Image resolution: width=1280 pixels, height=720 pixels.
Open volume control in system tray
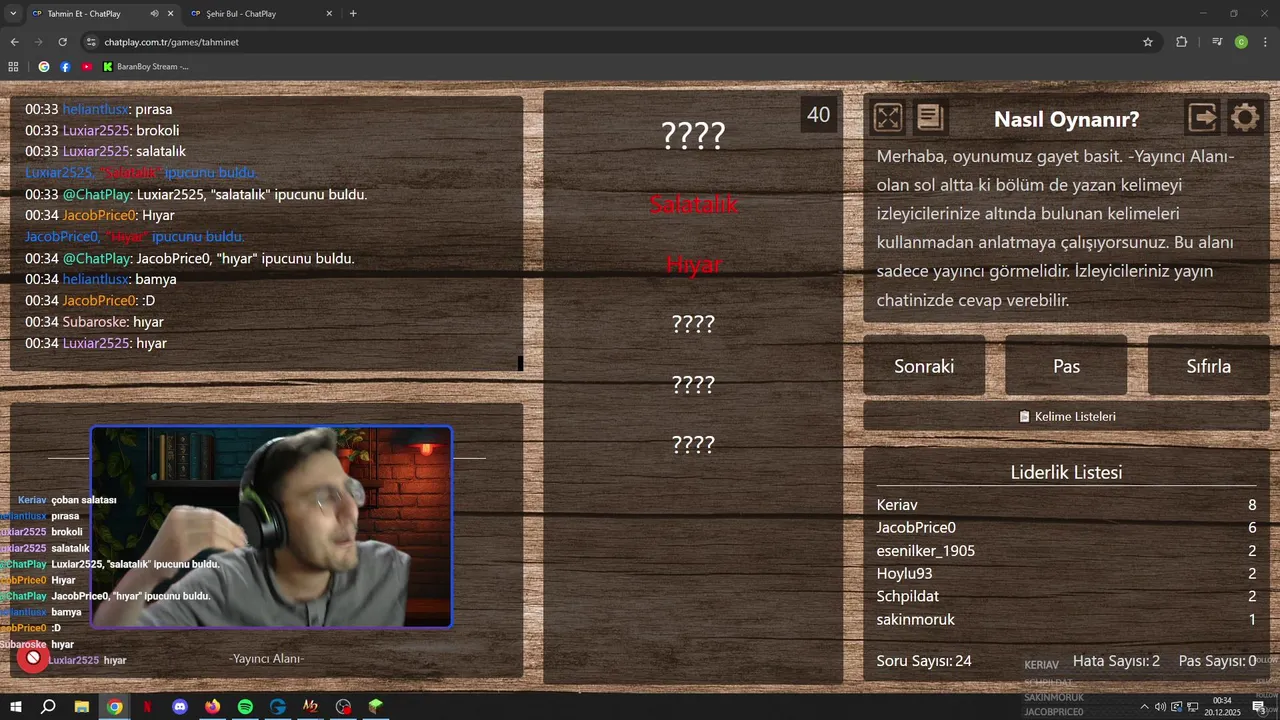pyautogui.click(x=1160, y=707)
